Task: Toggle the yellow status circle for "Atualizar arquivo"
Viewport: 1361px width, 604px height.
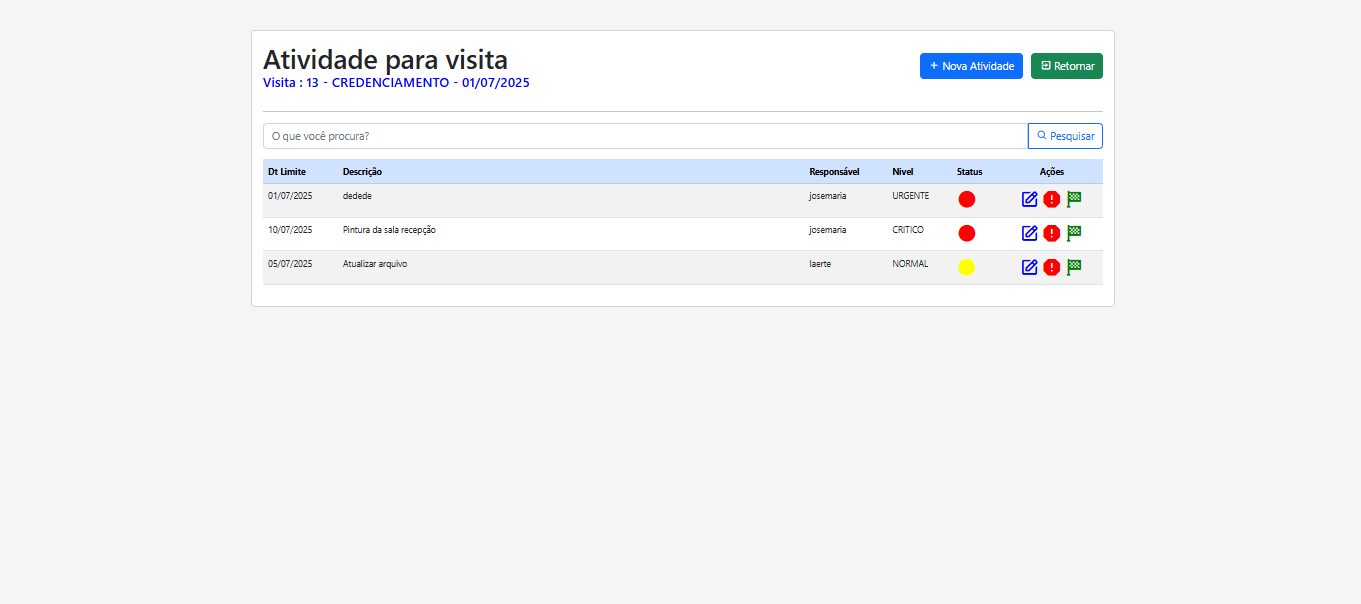Action: tap(966, 267)
